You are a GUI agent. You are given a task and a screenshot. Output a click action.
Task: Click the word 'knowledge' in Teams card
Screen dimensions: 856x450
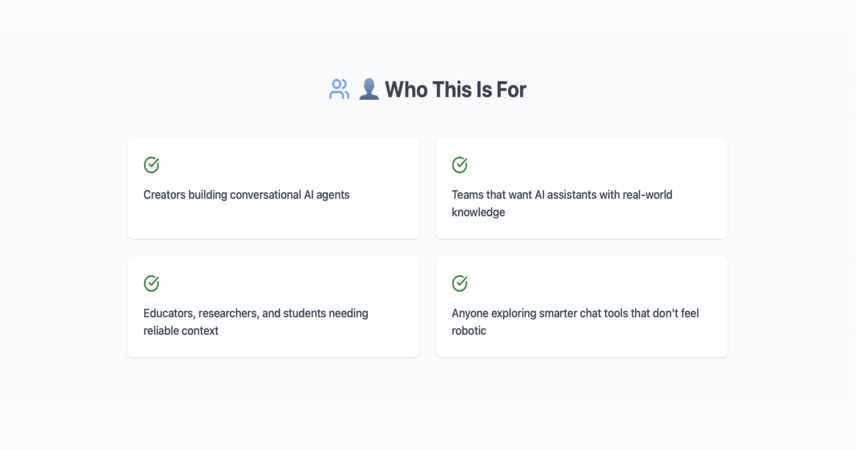(x=478, y=212)
